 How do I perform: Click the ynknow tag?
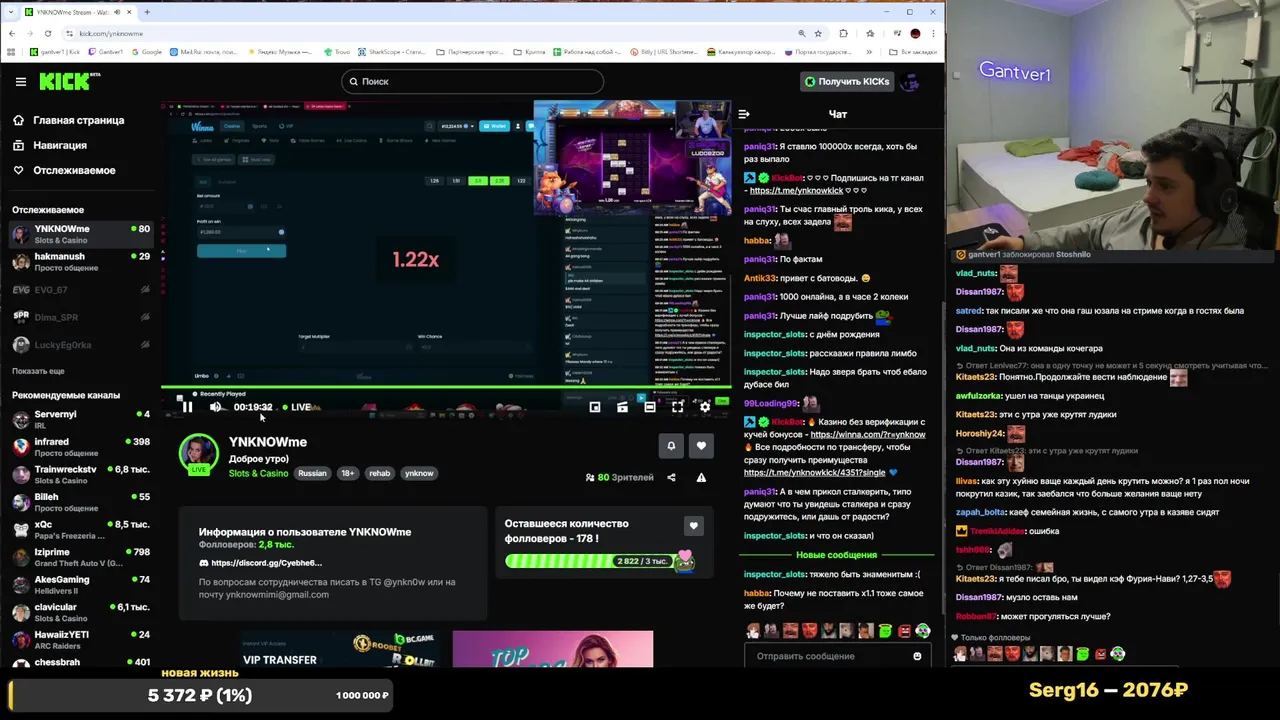[x=419, y=473]
